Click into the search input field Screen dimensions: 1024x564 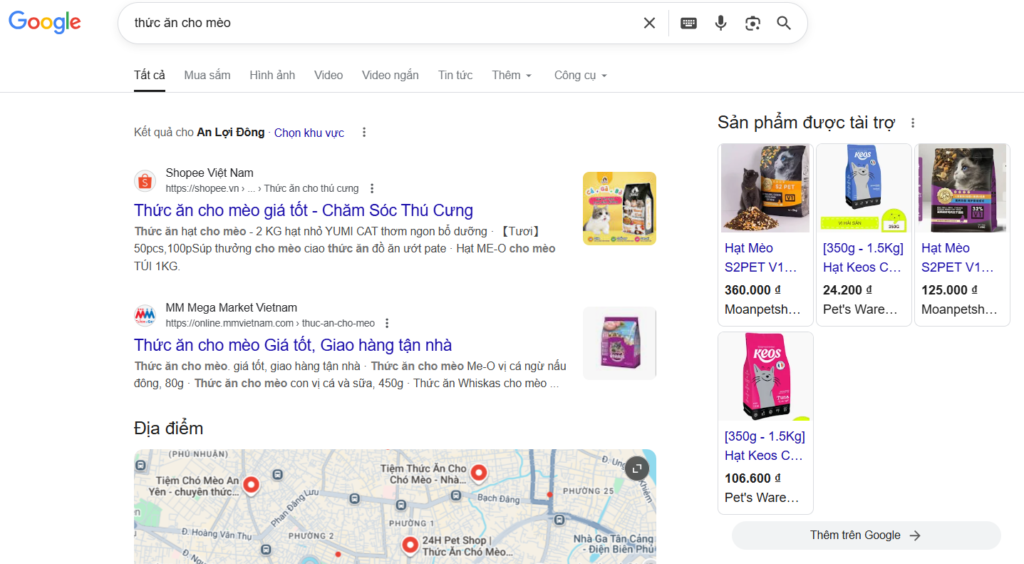tap(380, 23)
